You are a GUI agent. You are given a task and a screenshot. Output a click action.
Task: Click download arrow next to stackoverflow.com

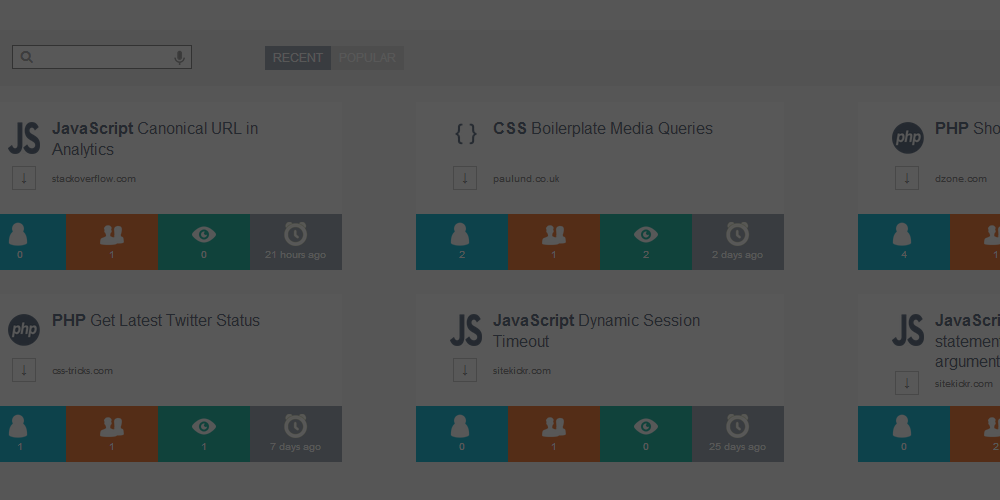(24, 178)
